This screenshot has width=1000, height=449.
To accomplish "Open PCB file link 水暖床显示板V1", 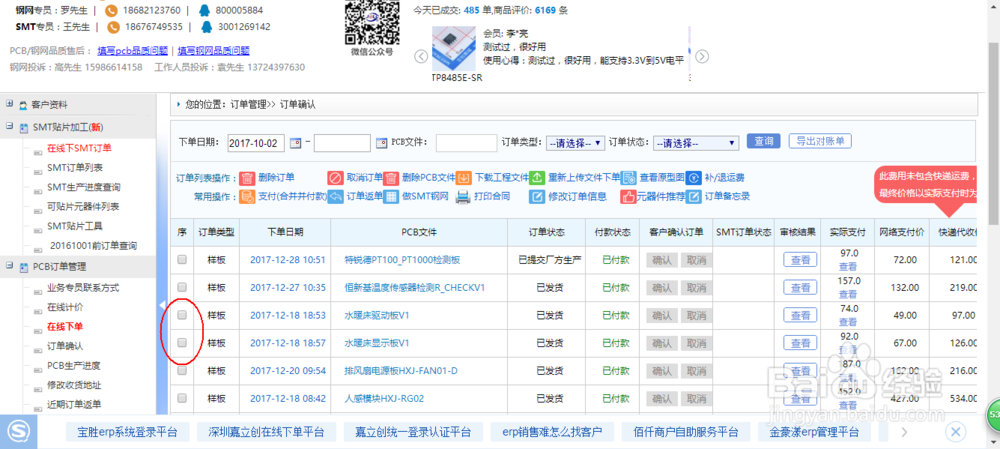I will pos(377,343).
